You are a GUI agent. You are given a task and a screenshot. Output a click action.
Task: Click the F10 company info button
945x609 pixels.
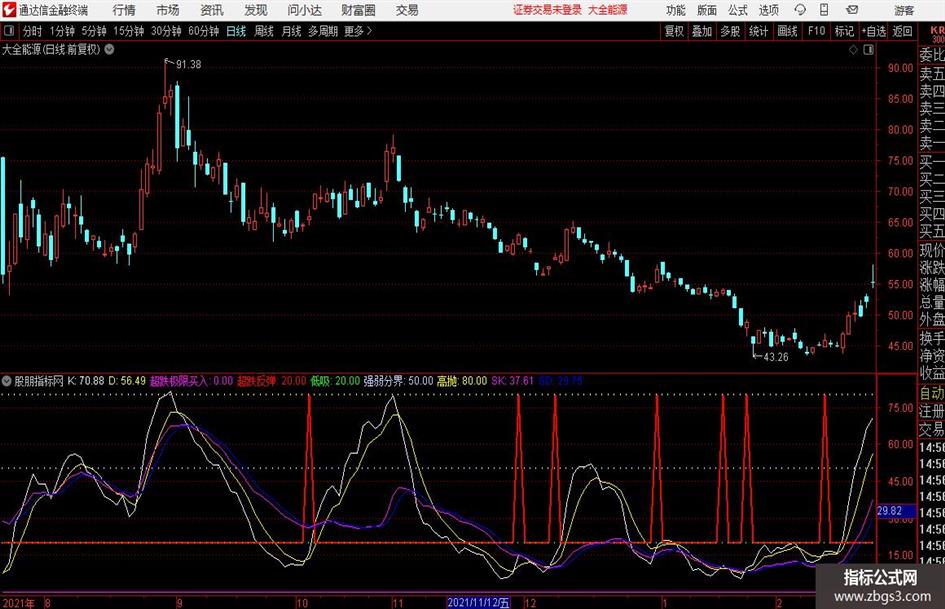tap(817, 31)
